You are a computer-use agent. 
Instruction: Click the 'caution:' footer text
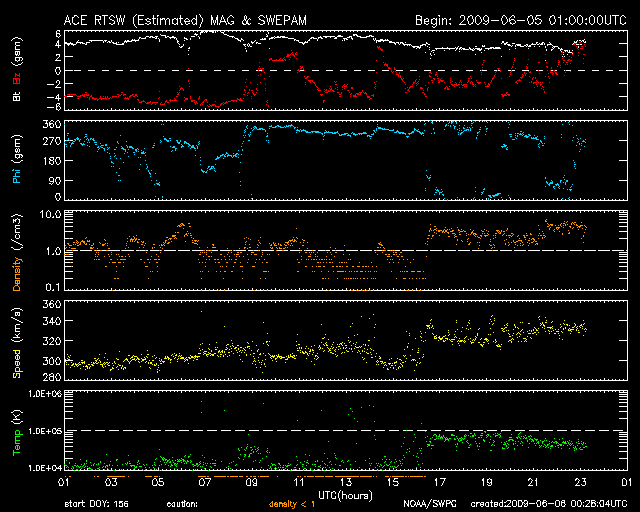click(182, 504)
